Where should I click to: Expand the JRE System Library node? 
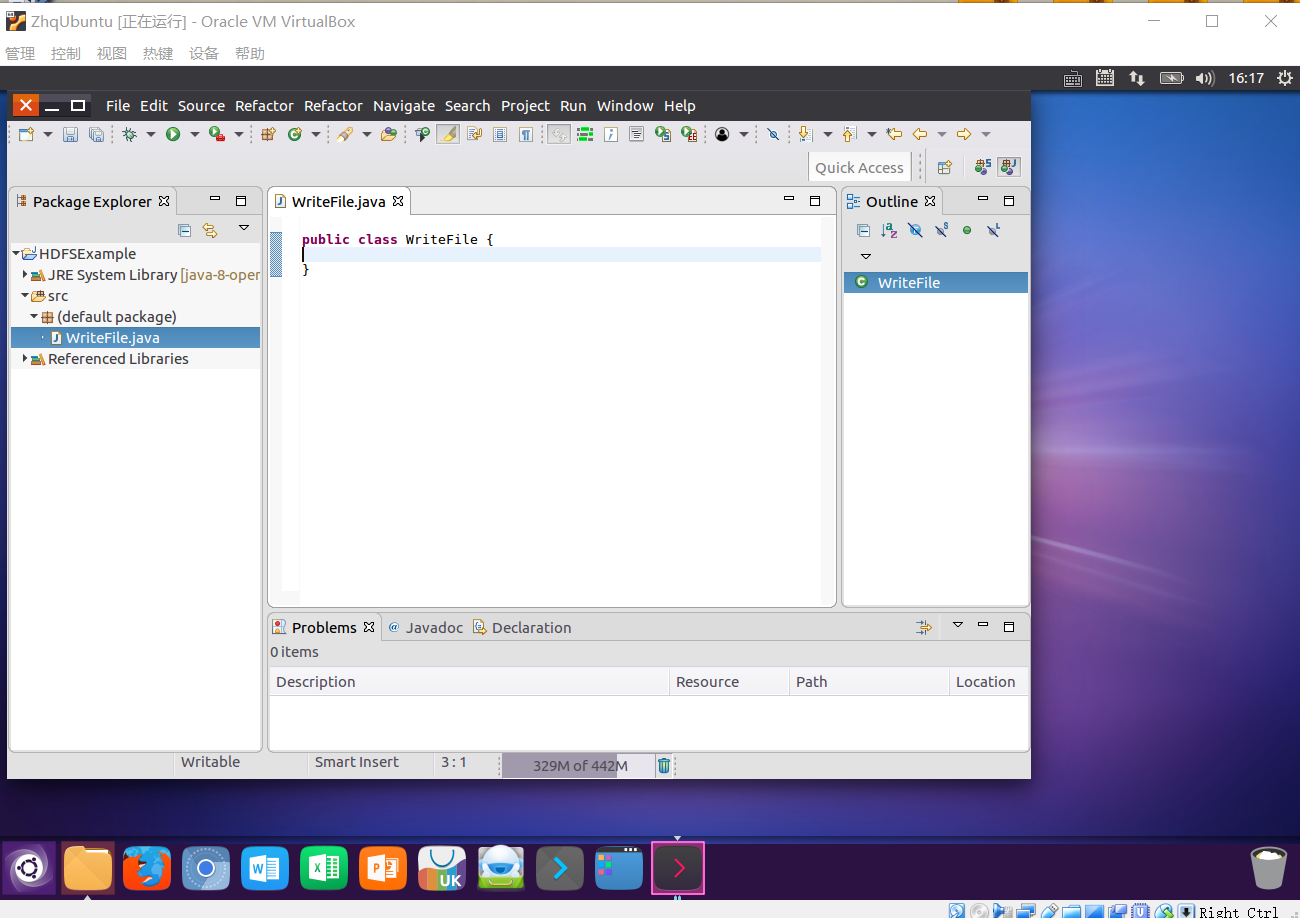point(25,274)
